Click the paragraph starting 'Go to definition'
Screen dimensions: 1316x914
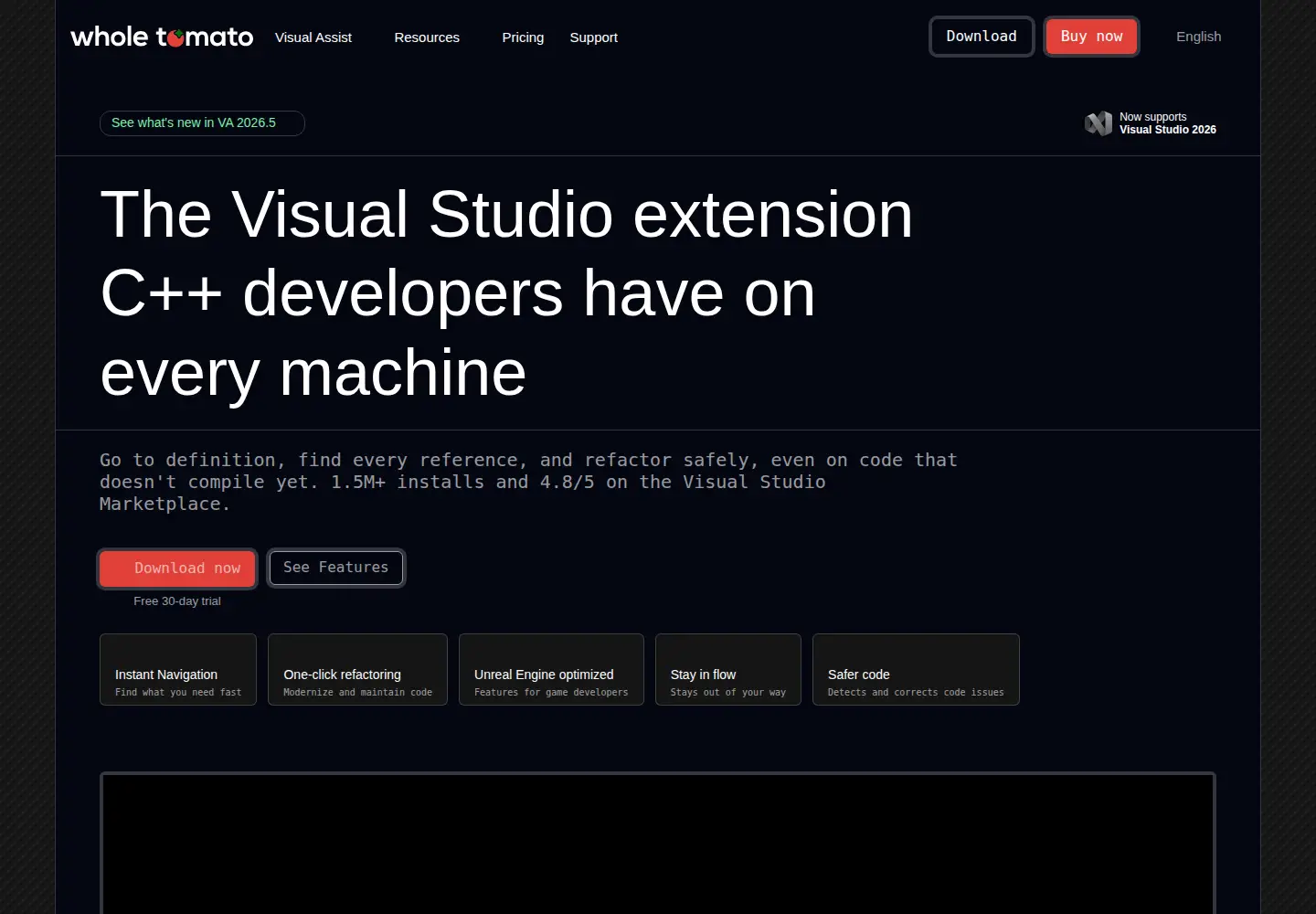528,482
